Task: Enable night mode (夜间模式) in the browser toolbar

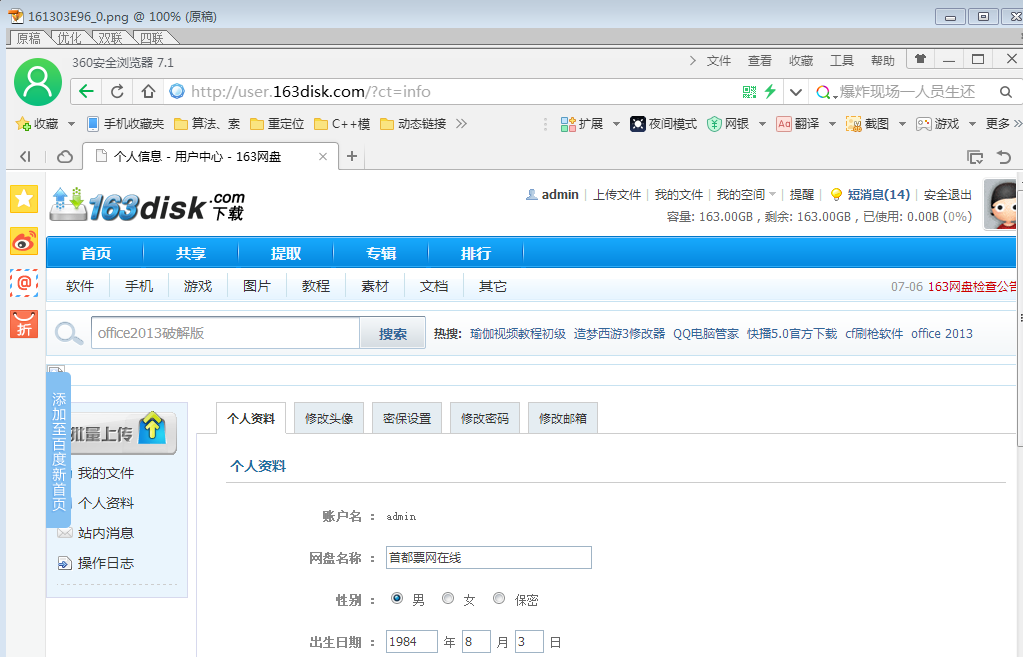Action: (654, 124)
